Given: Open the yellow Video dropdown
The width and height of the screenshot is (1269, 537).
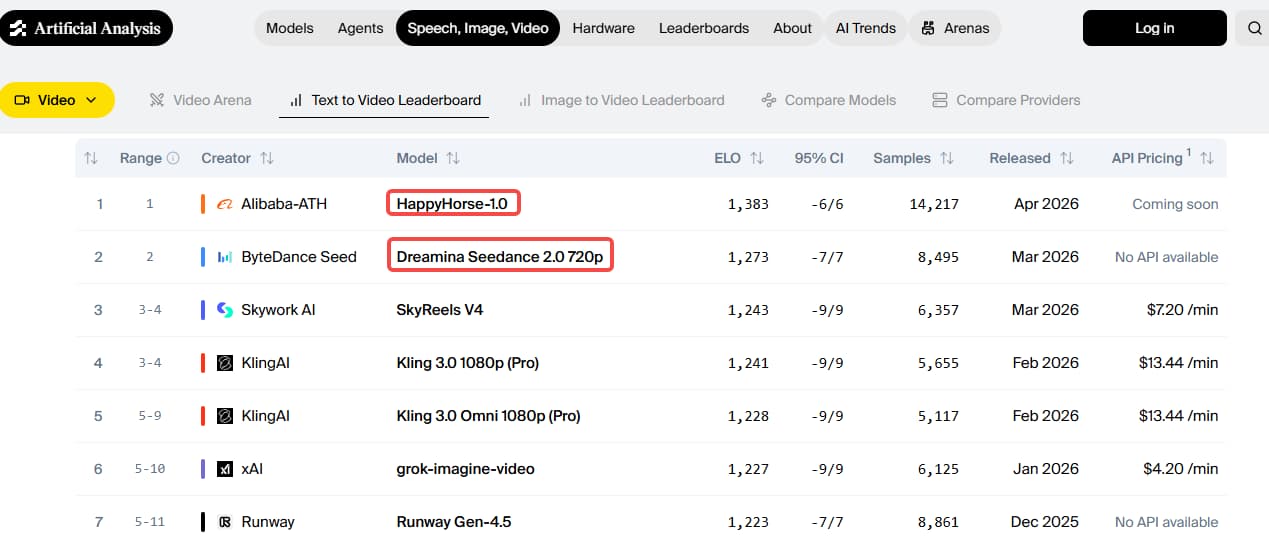Looking at the screenshot, I should point(57,100).
